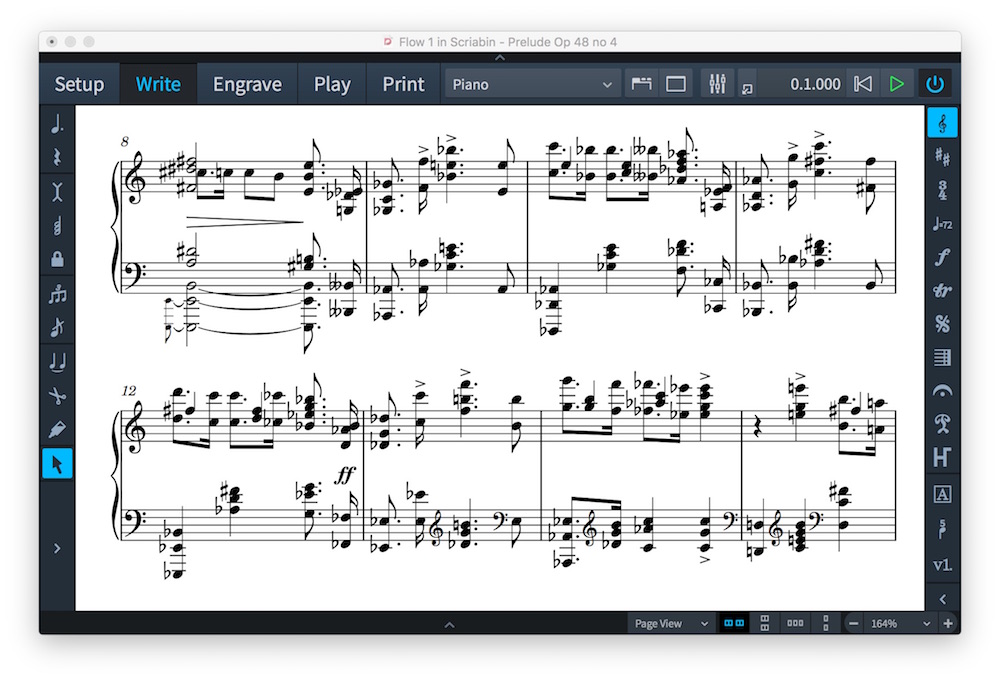Viewport: 1000px width, 681px height.
Task: Switch to Engrave mode
Action: point(247,84)
